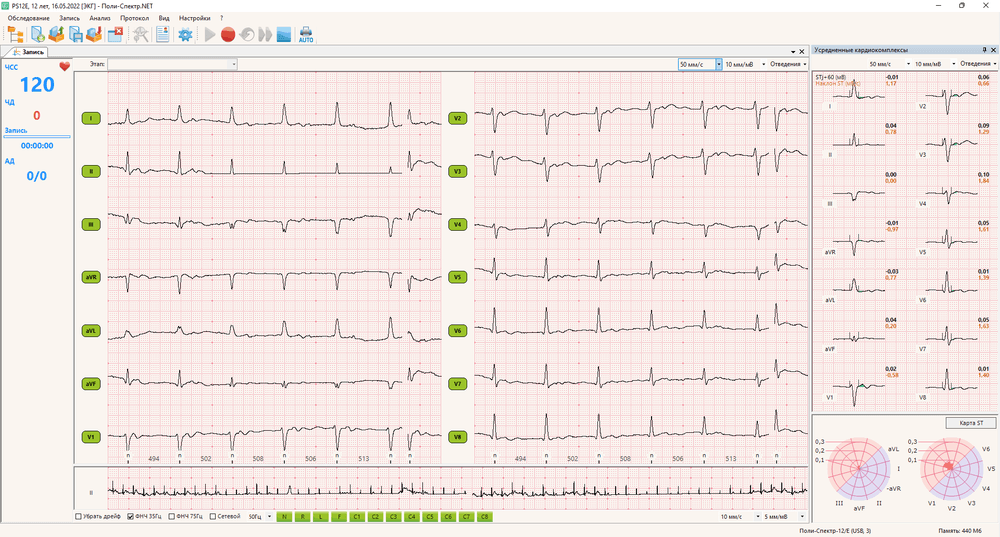Click the AUTO print icon

[306, 34]
